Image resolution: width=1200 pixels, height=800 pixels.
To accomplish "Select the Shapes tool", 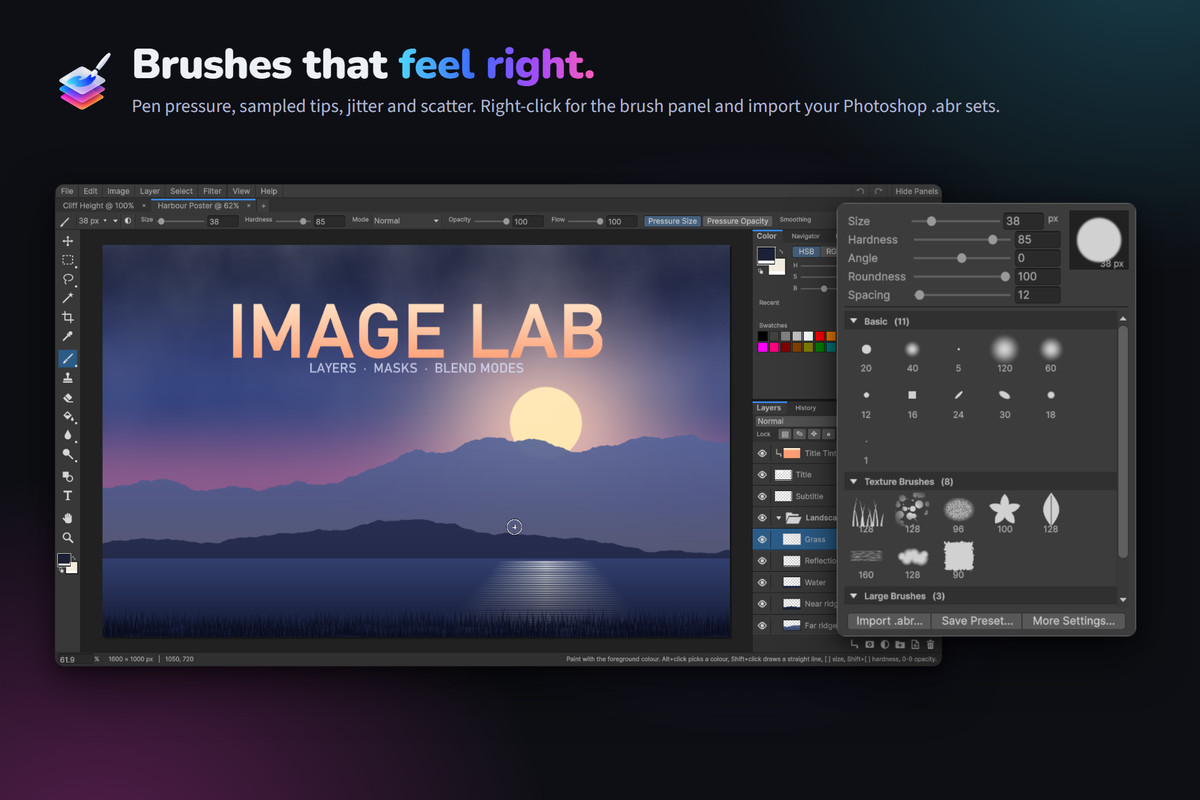I will click(x=68, y=476).
